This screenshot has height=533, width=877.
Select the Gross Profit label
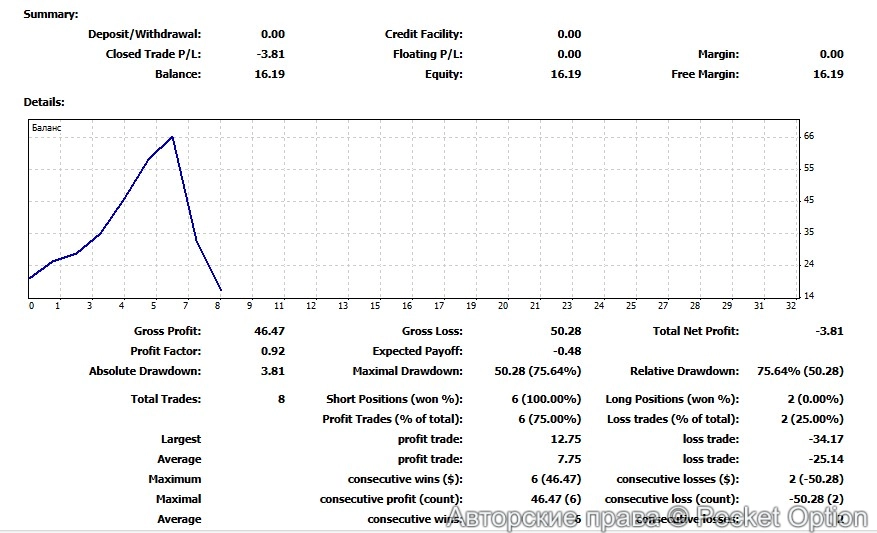coord(167,331)
